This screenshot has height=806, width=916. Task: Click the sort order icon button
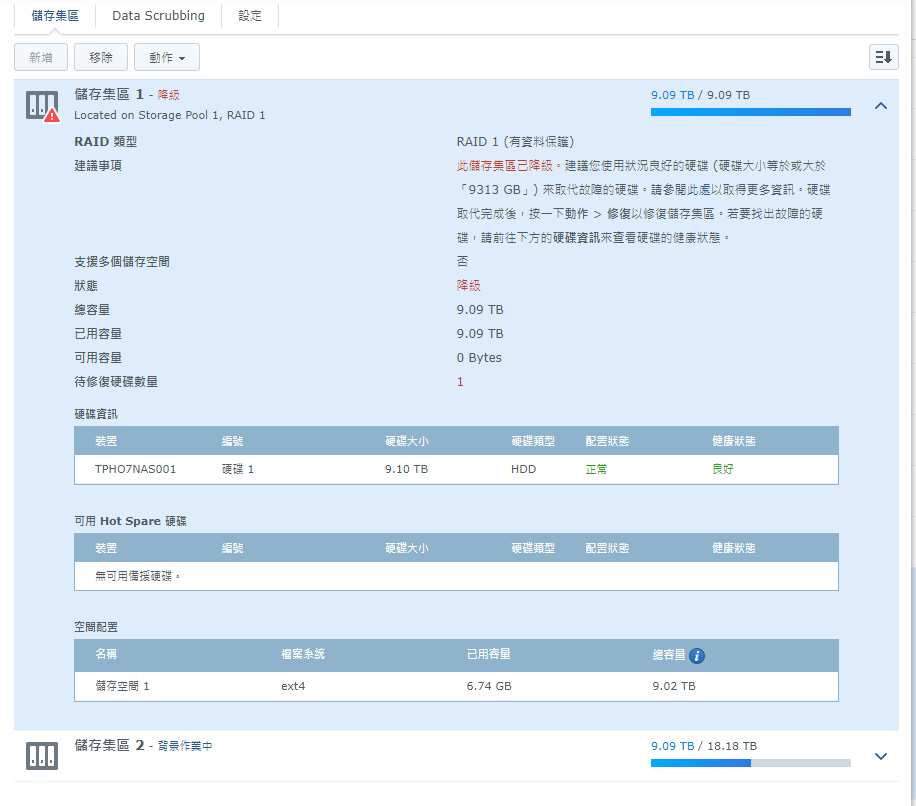883,57
